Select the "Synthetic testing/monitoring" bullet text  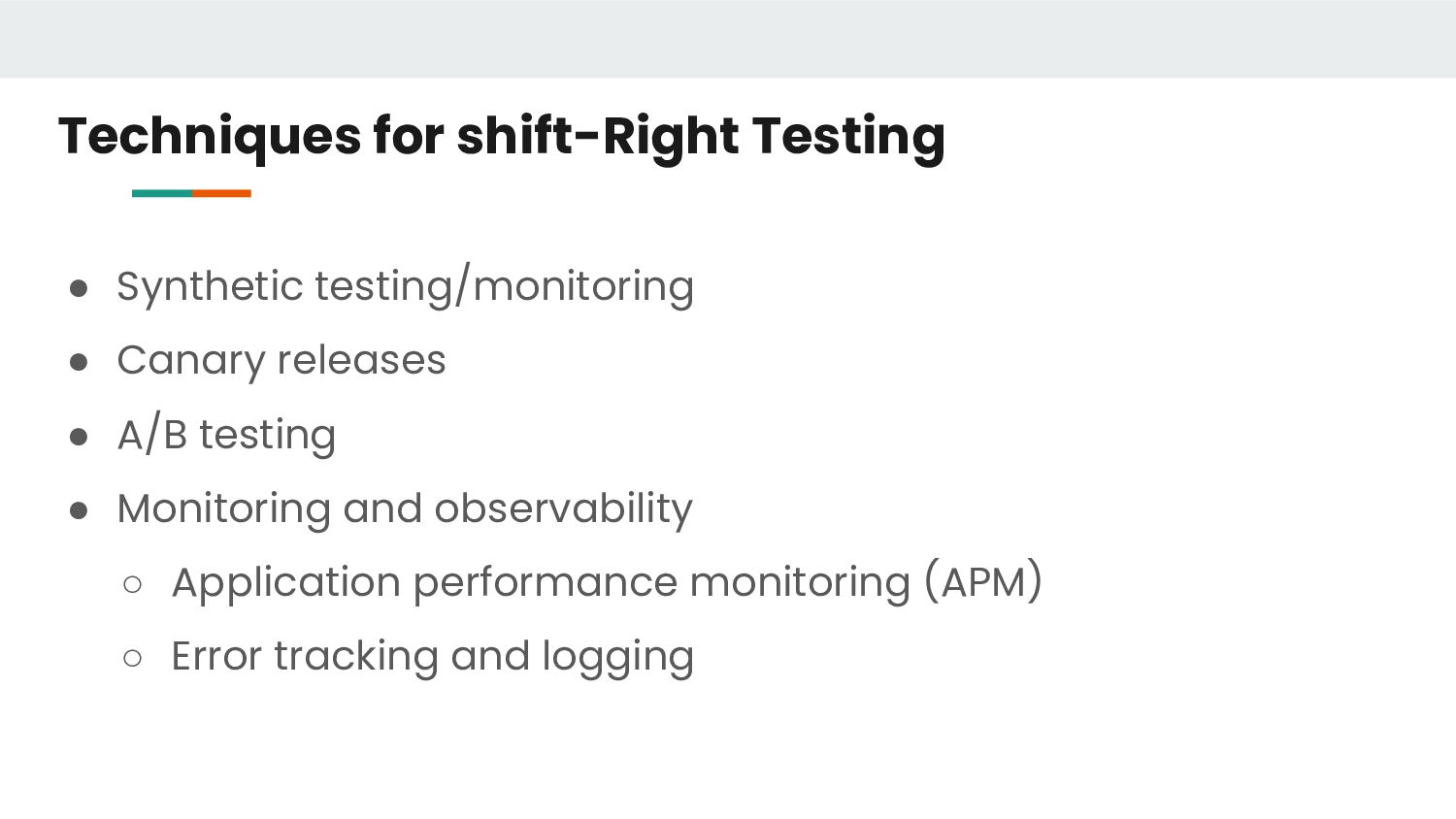[x=405, y=286]
